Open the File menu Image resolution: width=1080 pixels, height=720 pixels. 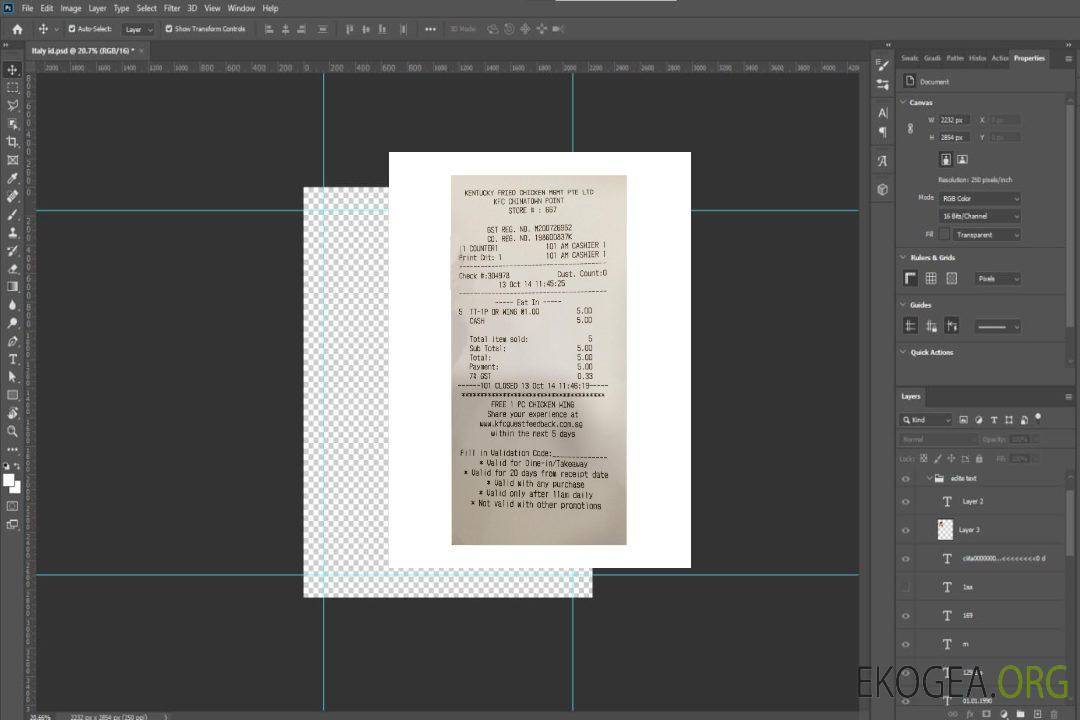[28, 8]
